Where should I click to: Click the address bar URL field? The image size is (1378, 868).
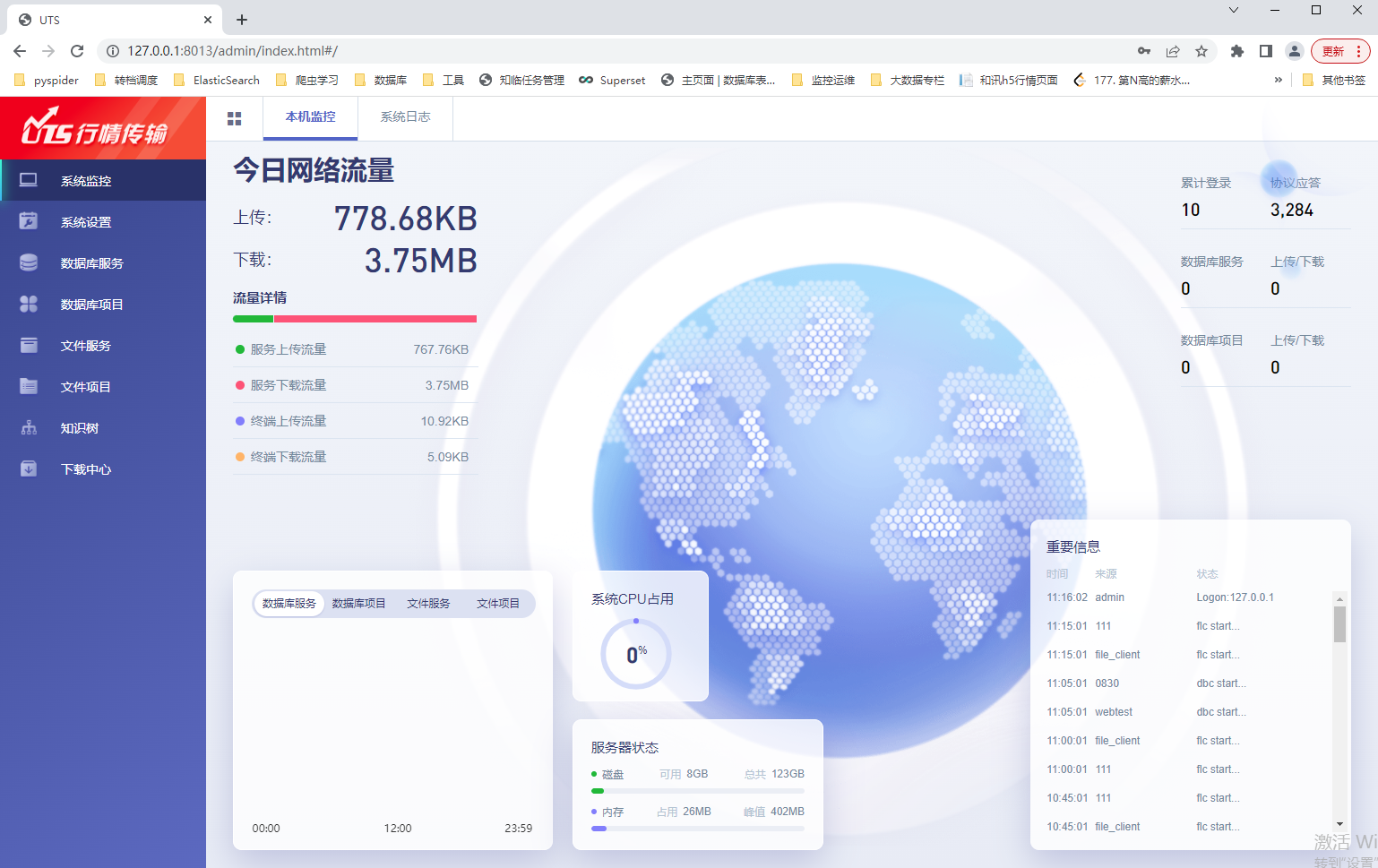pos(618,51)
